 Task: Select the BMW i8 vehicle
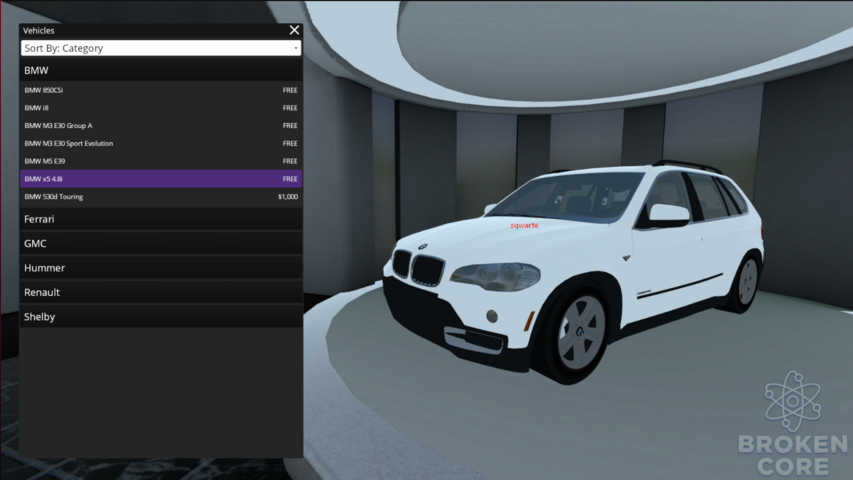point(161,108)
